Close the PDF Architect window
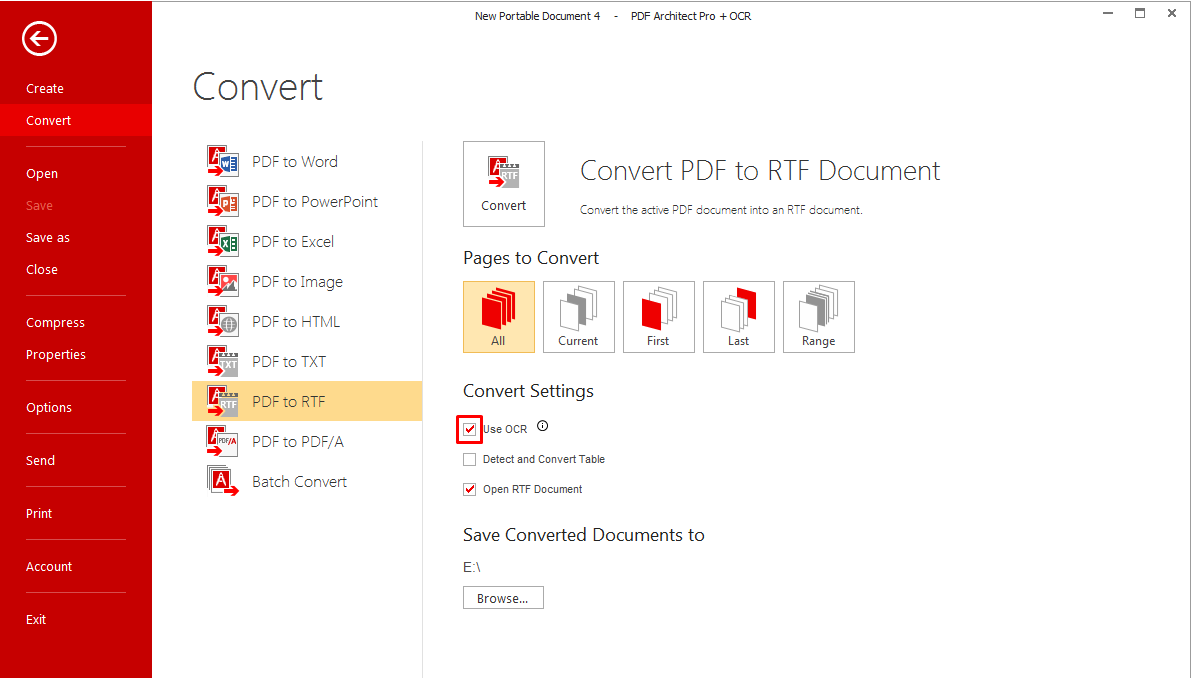Image resolution: width=1191 pixels, height=678 pixels. [1172, 13]
